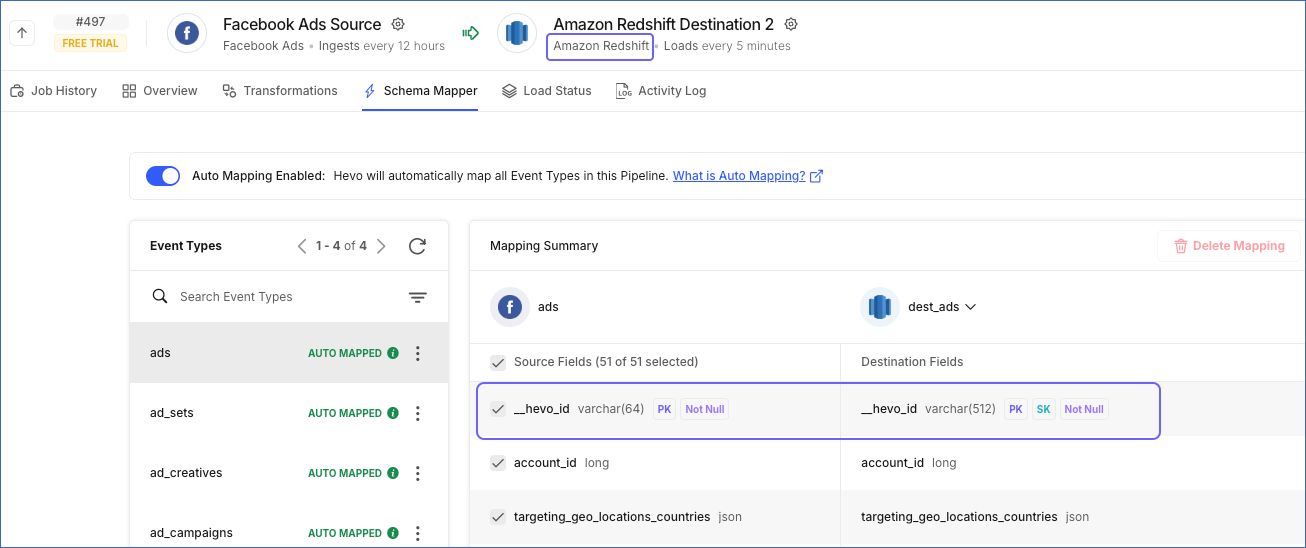Click the green pipeline arrow icon
Viewport: 1306px width, 548px height.
(x=470, y=33)
